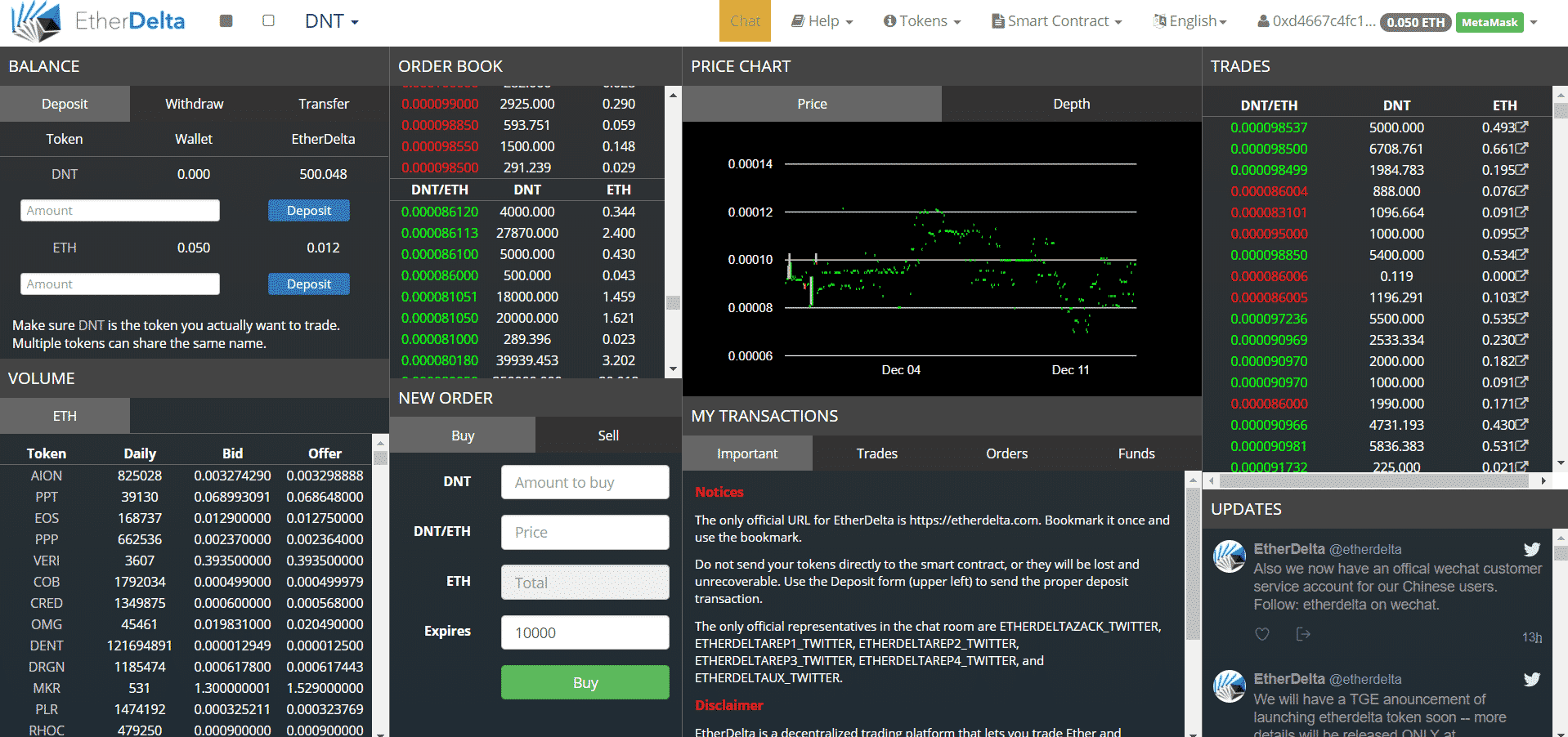Open the account dropdown caret beside MetaMask

pos(1534,22)
